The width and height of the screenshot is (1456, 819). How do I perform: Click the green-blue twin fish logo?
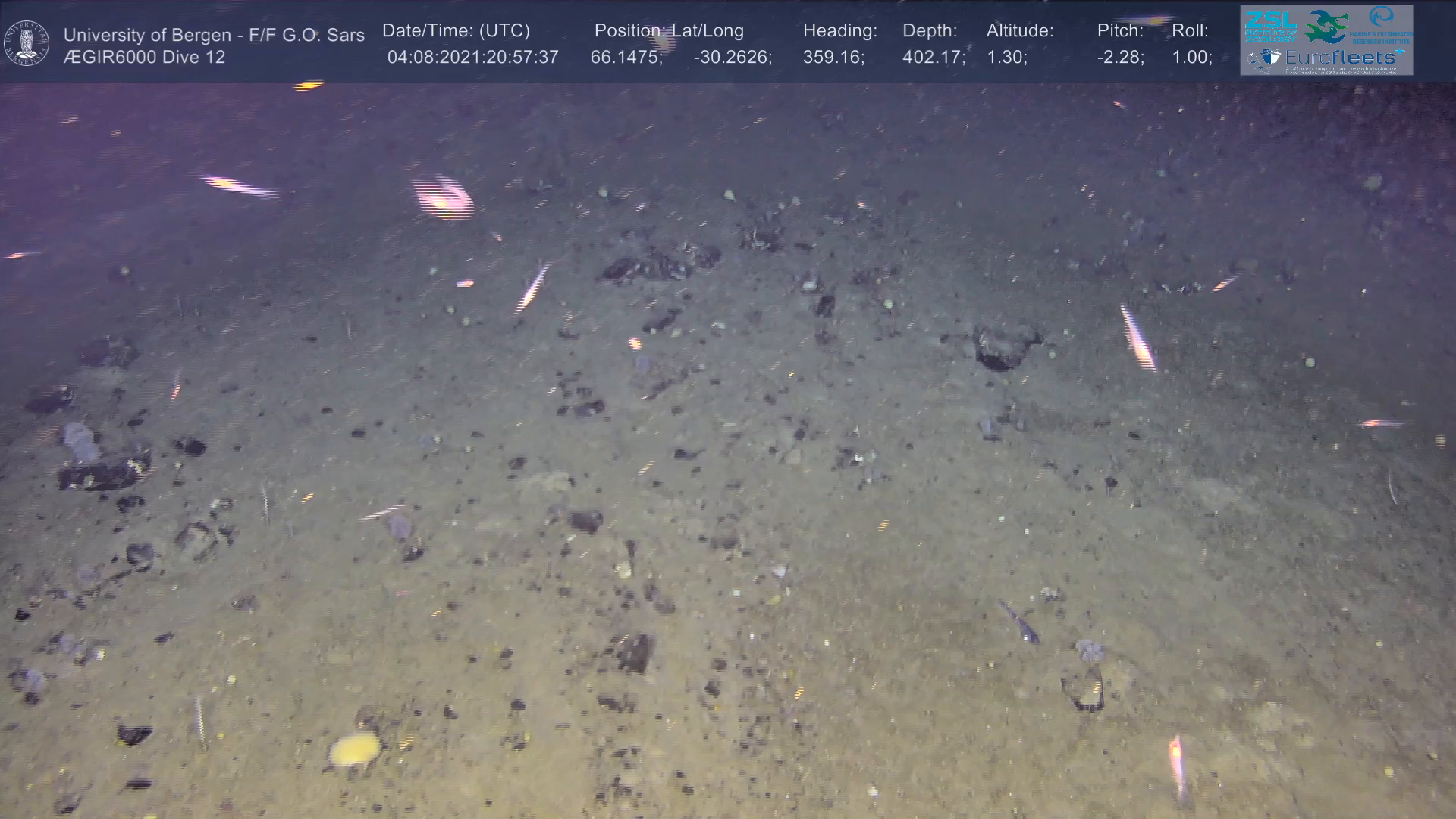(x=1326, y=26)
